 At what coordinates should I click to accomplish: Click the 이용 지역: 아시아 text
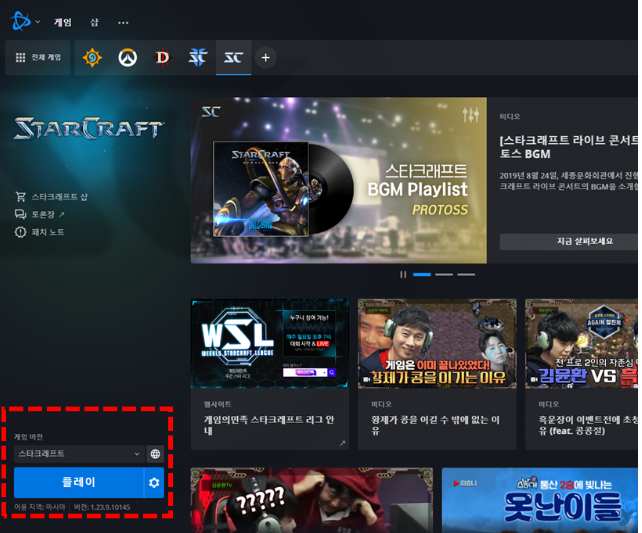40,507
